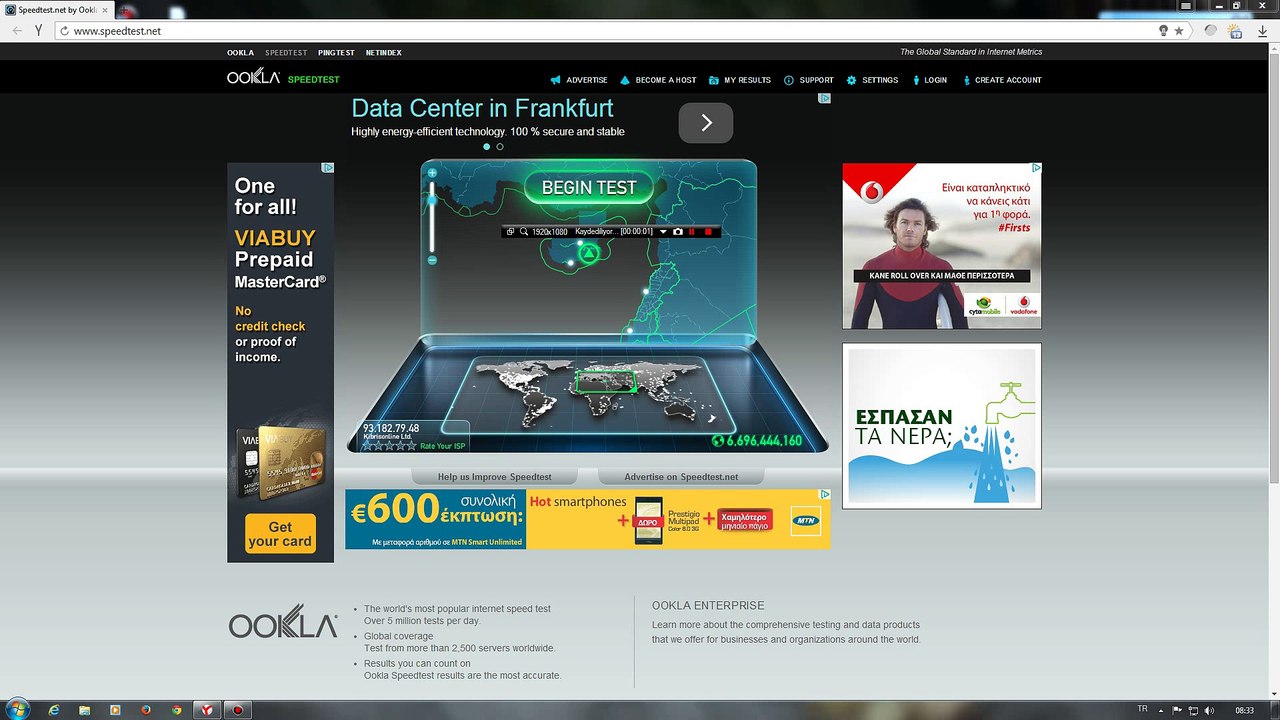Click the recorder magnifier icon
Viewport: 1280px width, 720px height.
tap(523, 232)
